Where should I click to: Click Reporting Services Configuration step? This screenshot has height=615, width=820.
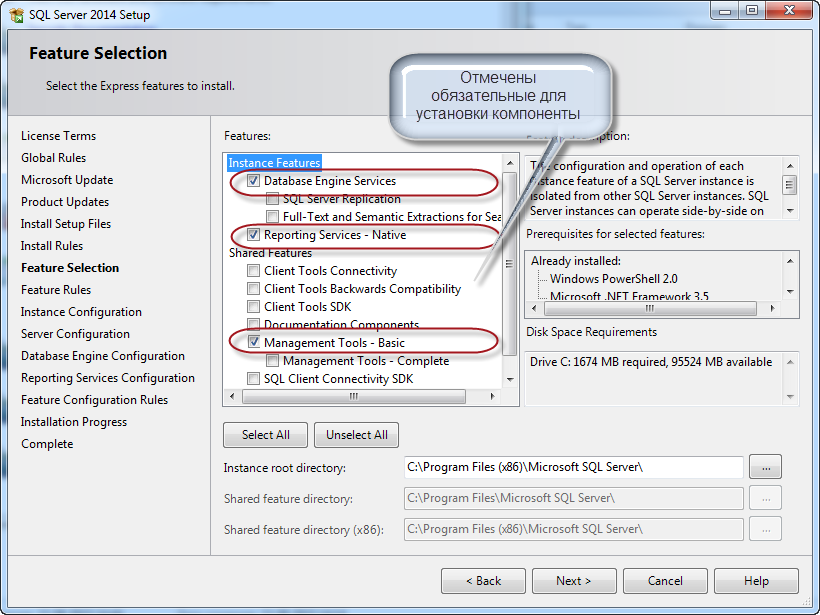pos(108,378)
